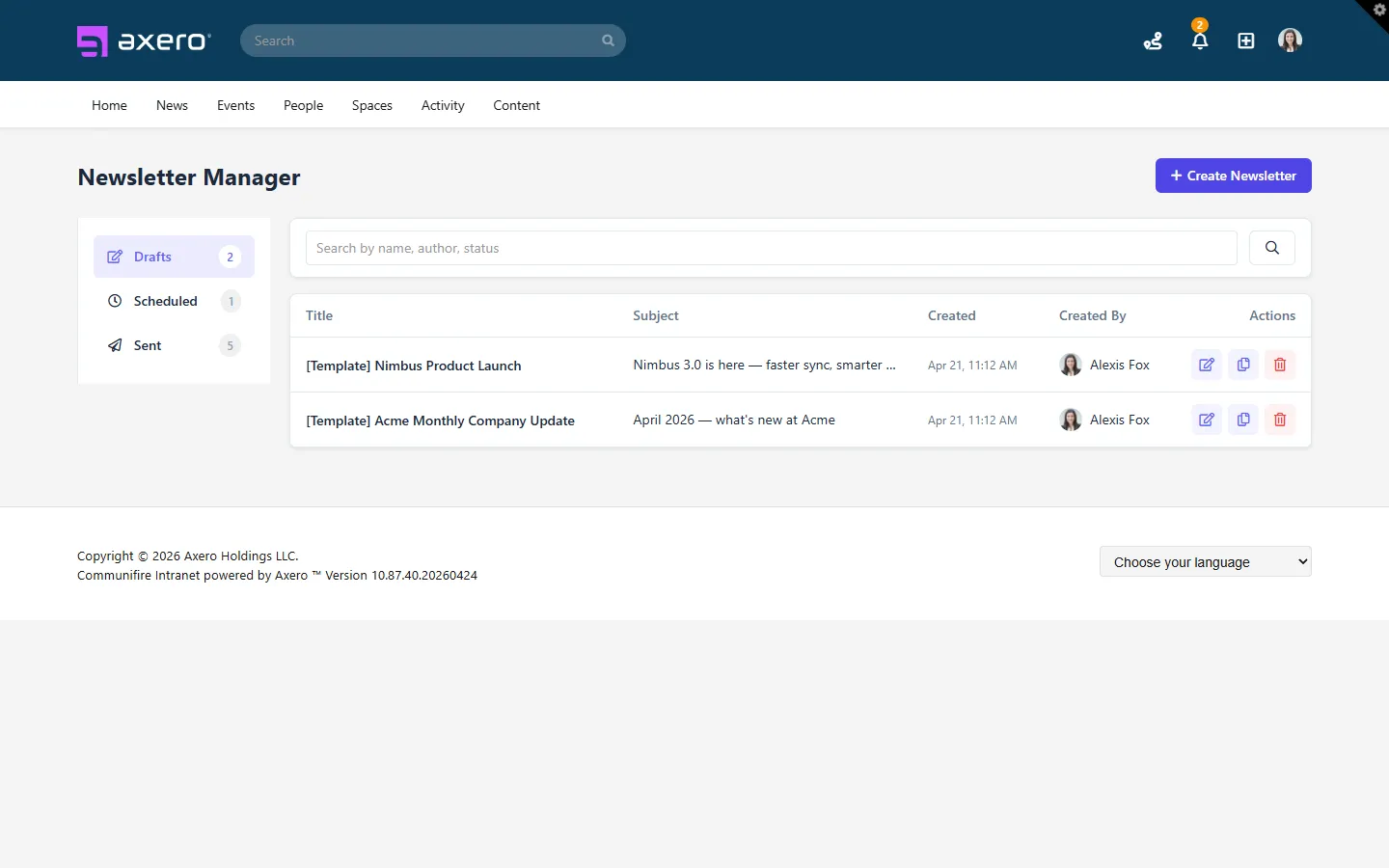1389x868 pixels.
Task: Open the Events menu
Action: point(235,105)
